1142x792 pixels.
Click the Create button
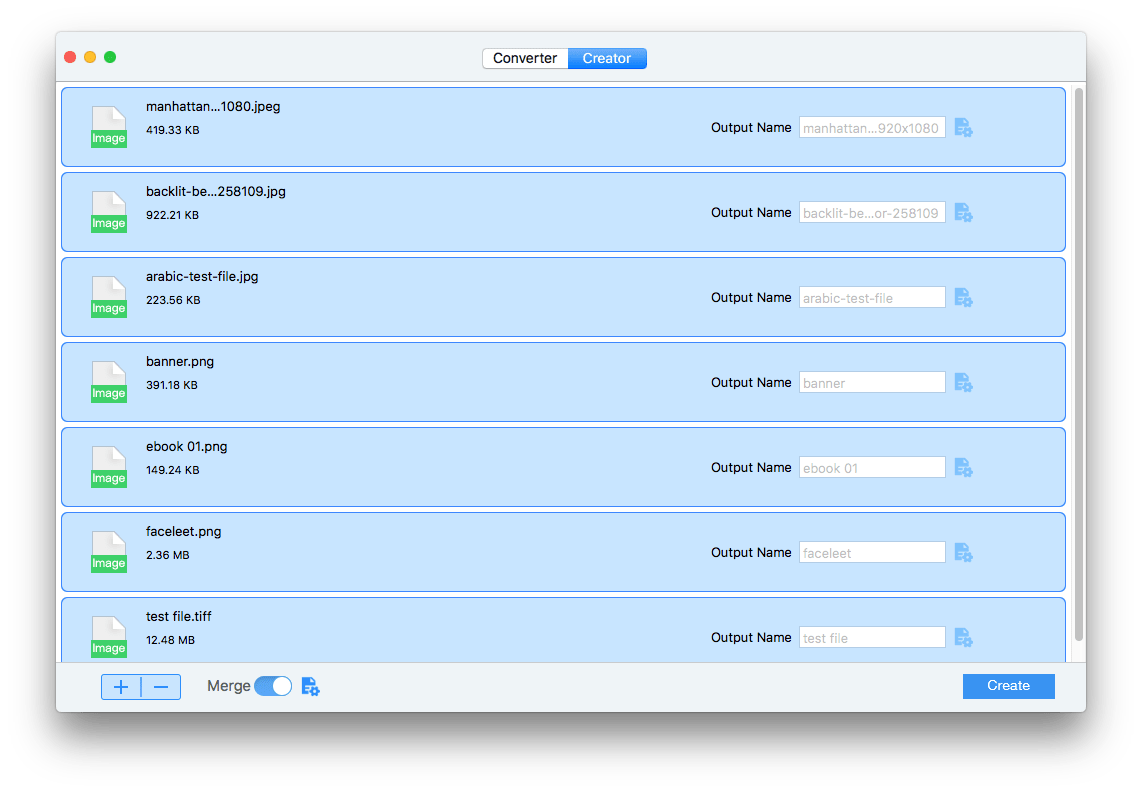(x=1008, y=686)
